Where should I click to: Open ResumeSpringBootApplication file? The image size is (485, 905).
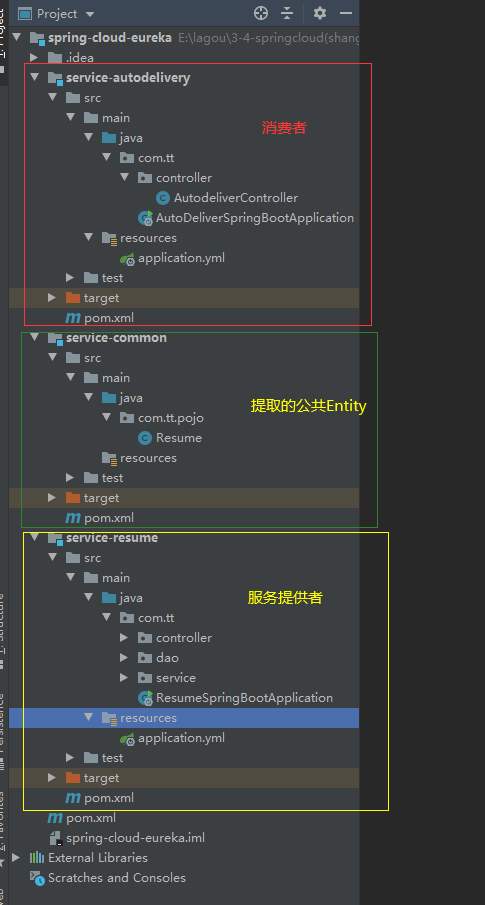click(x=244, y=698)
